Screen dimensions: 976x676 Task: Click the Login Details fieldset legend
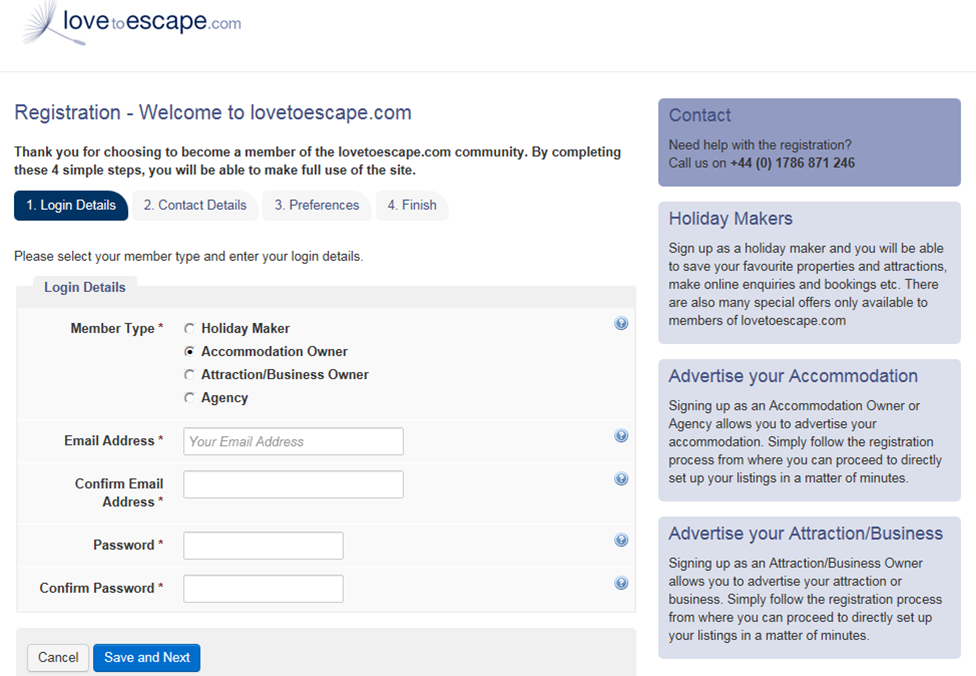point(85,287)
